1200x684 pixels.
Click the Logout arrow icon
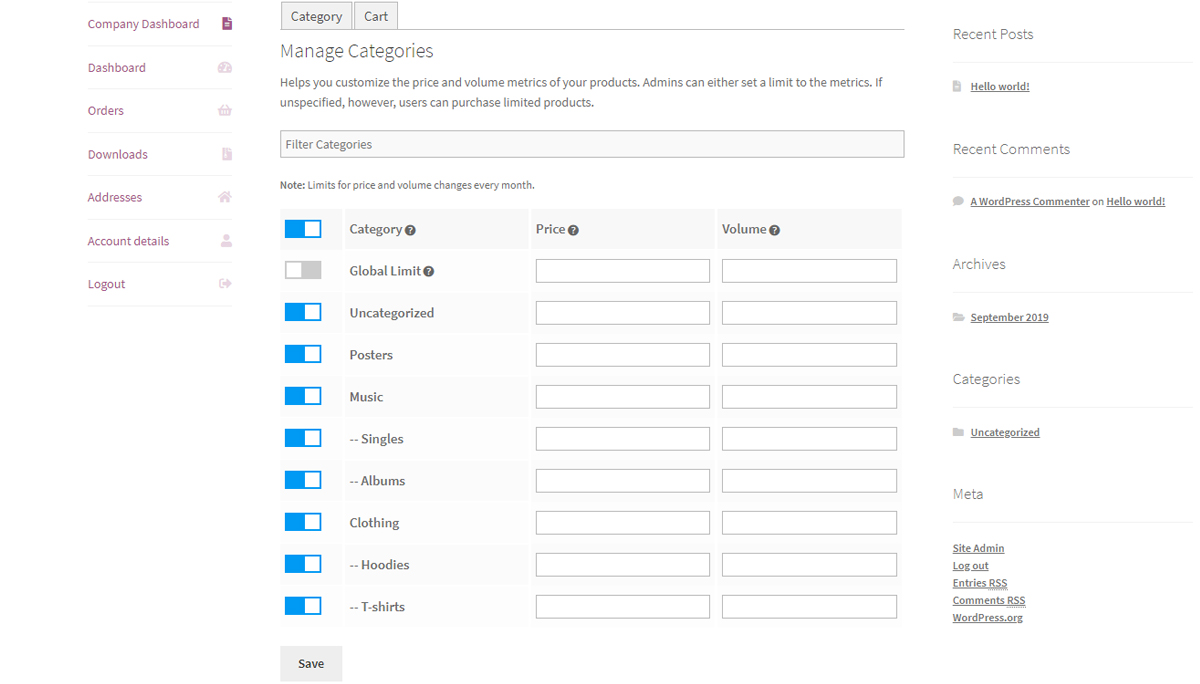(x=225, y=284)
